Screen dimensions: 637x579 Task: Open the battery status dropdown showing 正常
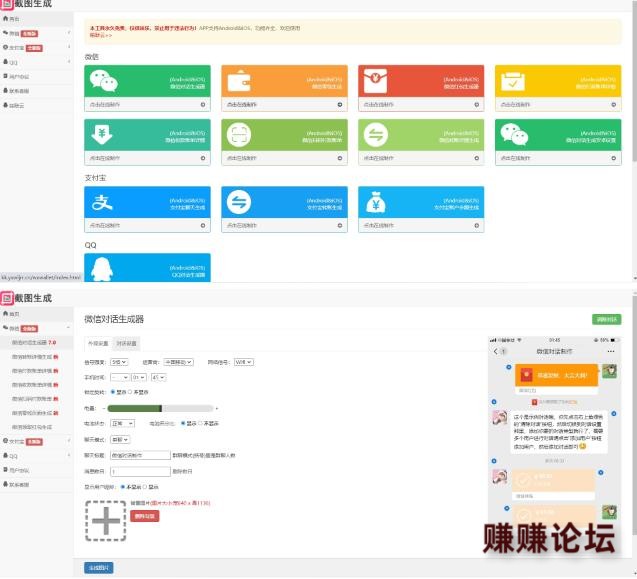click(x=122, y=423)
